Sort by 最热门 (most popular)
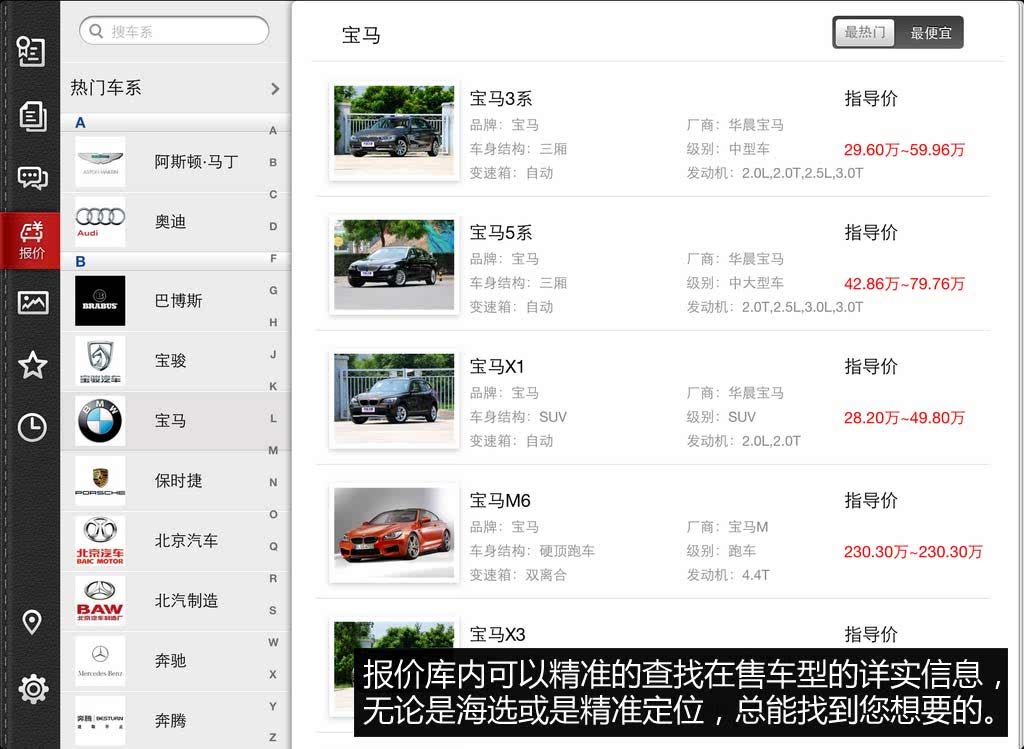 click(x=864, y=32)
